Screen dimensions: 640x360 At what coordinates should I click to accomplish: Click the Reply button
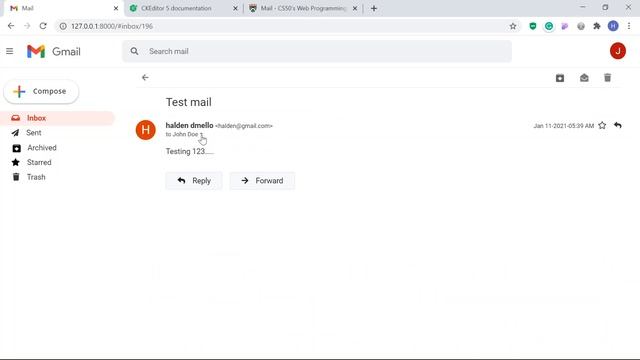[194, 181]
